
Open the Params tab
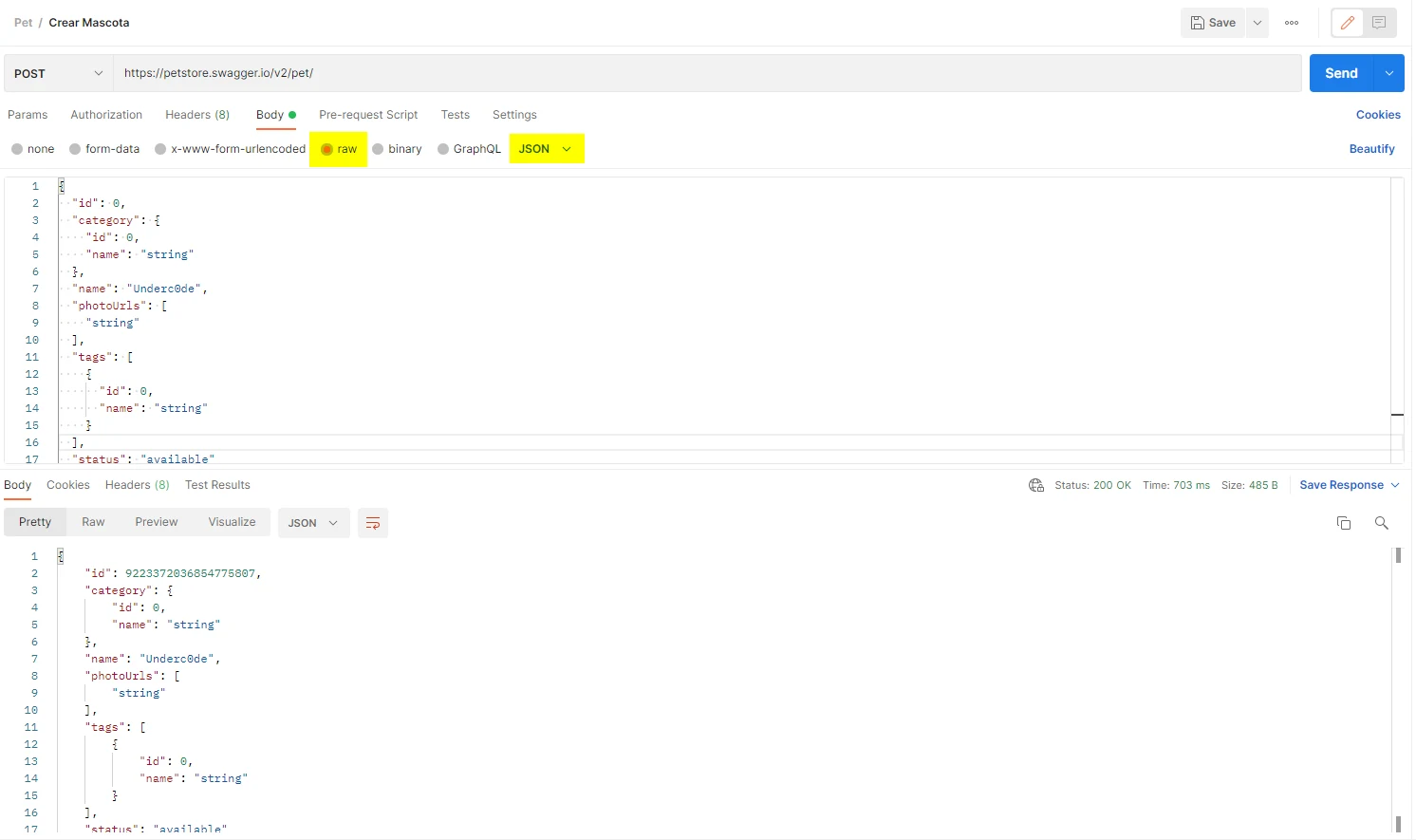point(28,115)
